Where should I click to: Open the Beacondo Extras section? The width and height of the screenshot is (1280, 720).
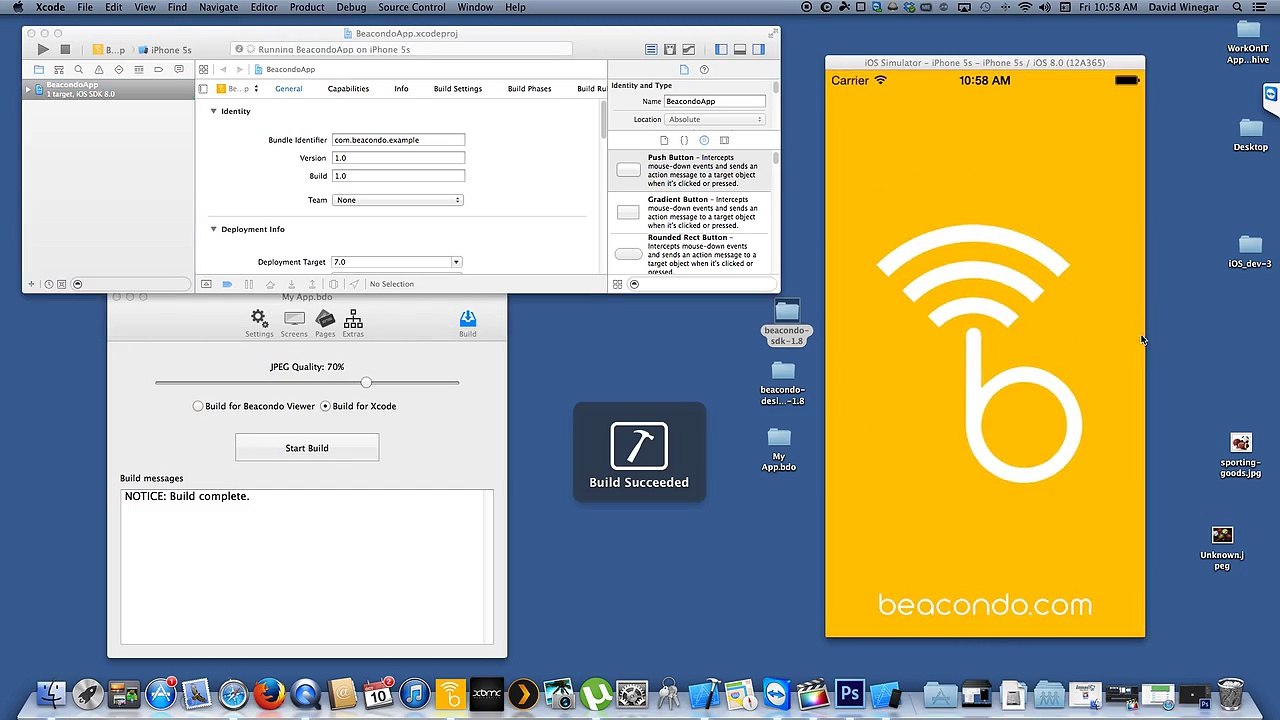click(x=353, y=323)
